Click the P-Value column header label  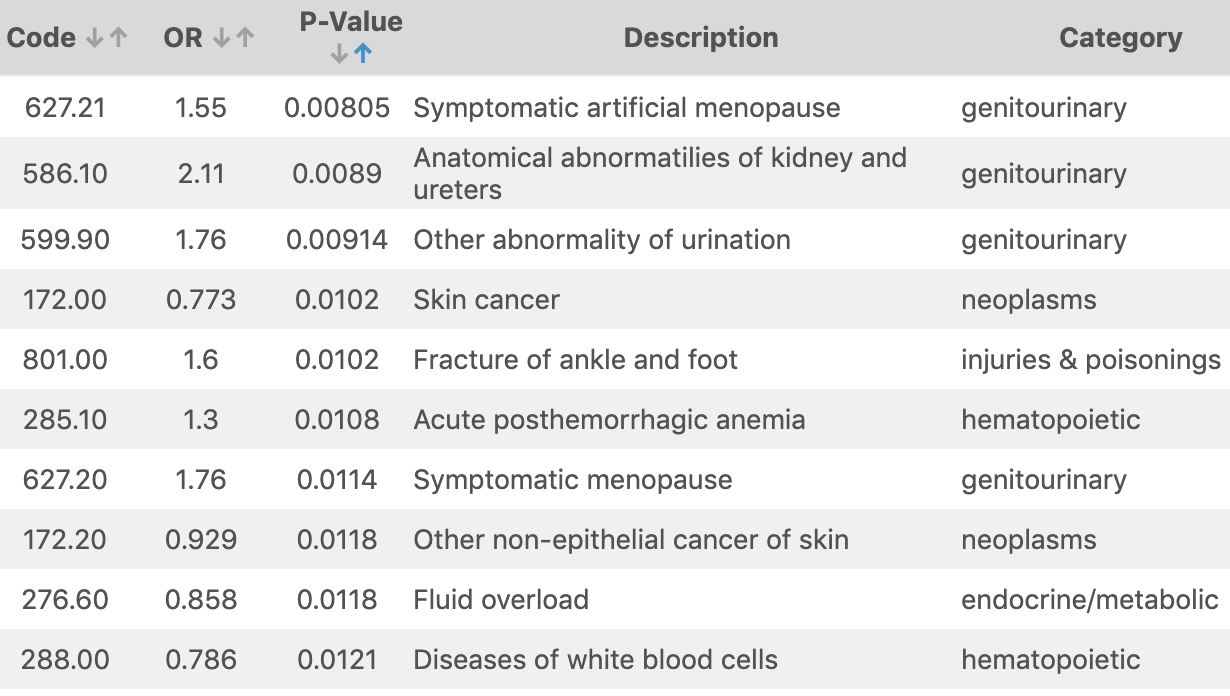coord(351,22)
